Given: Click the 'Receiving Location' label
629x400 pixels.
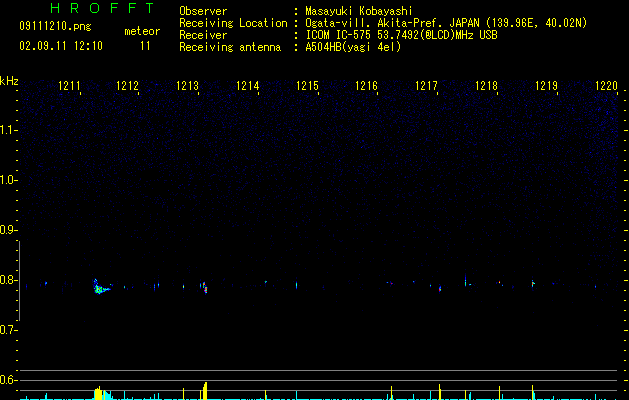Looking at the screenshot, I should [233, 23].
